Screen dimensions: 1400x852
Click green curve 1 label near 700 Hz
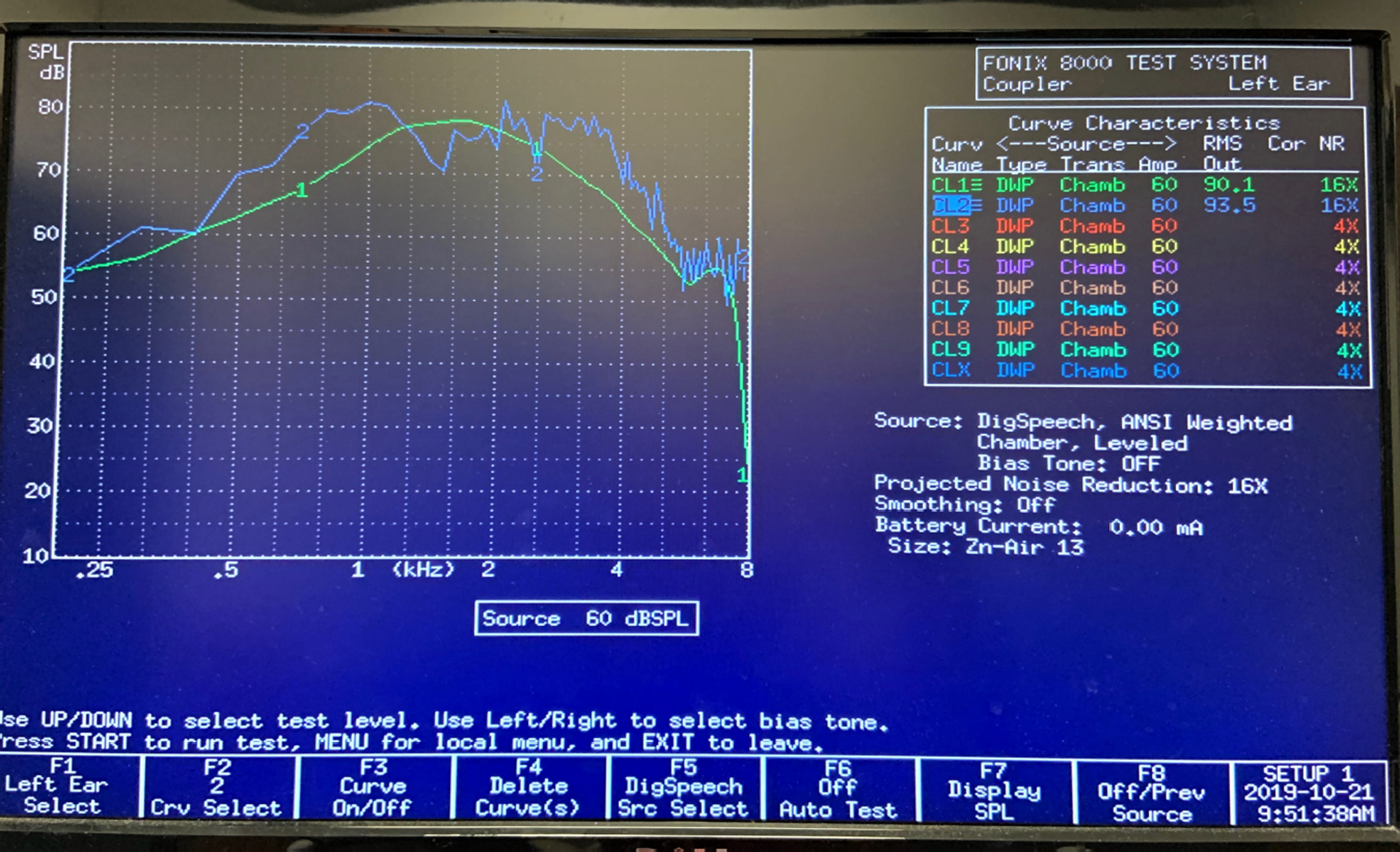pyautogui.click(x=302, y=191)
